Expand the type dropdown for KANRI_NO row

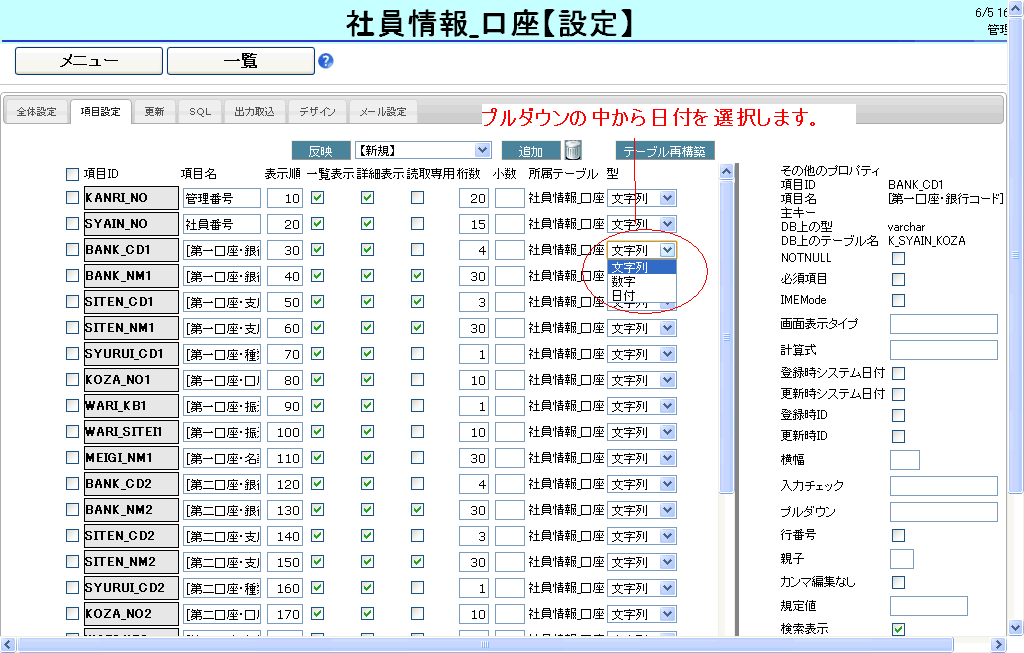tap(667, 198)
